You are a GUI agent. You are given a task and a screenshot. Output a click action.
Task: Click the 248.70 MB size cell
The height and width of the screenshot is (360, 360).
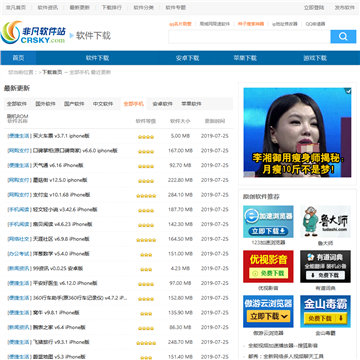click(x=180, y=342)
